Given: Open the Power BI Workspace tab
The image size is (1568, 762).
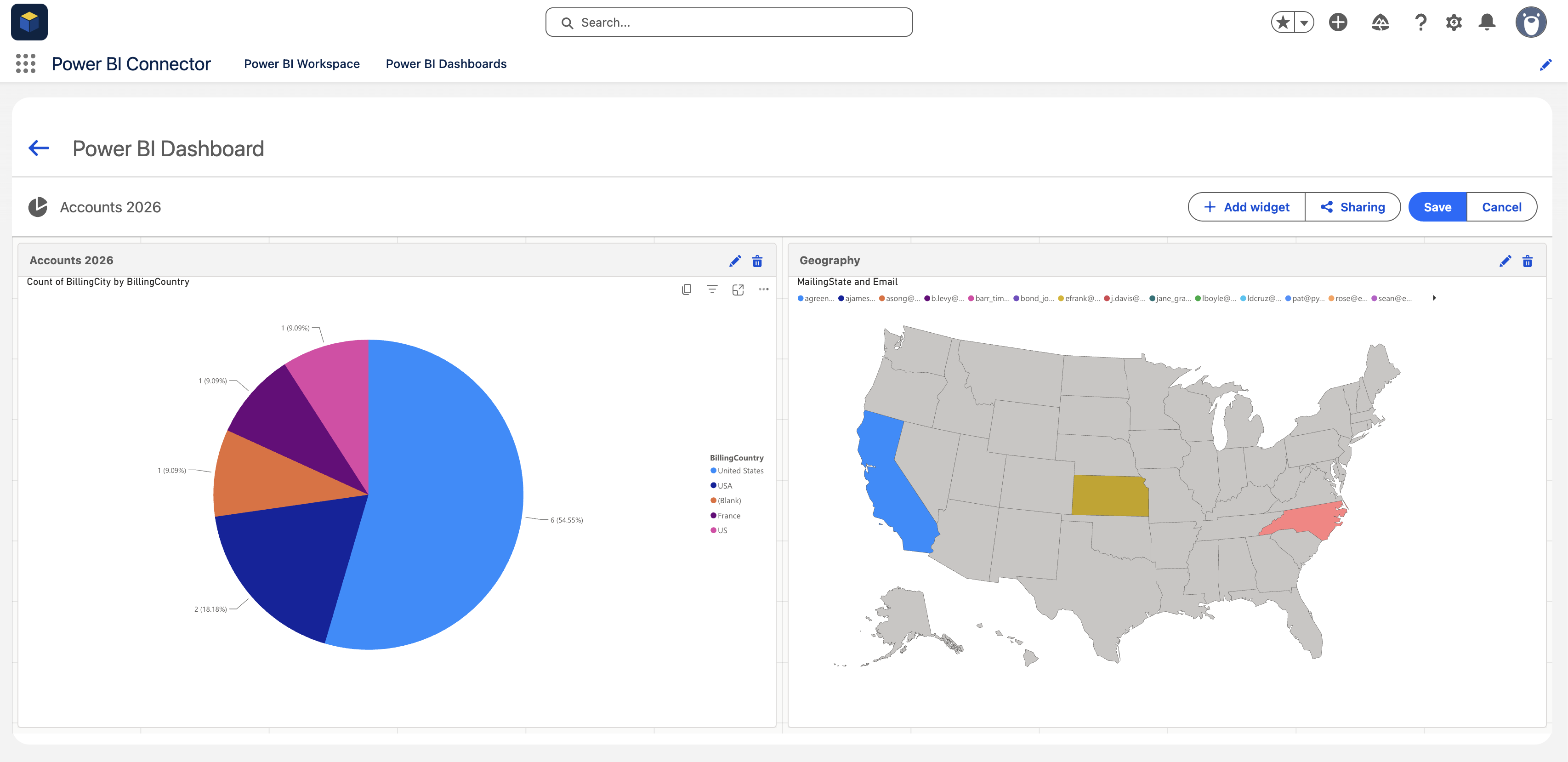Looking at the screenshot, I should (302, 64).
